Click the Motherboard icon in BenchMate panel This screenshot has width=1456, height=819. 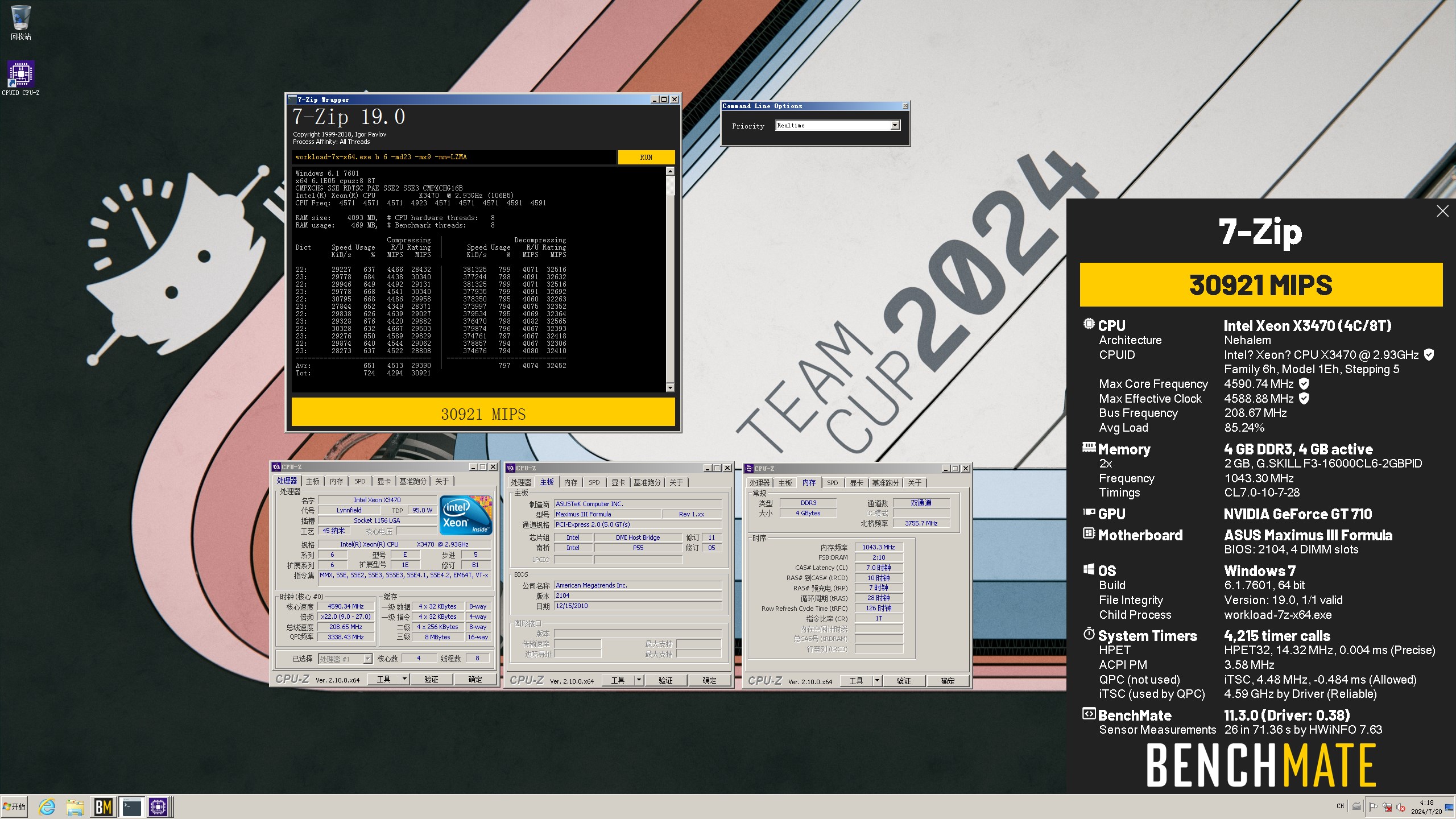pos(1089,533)
